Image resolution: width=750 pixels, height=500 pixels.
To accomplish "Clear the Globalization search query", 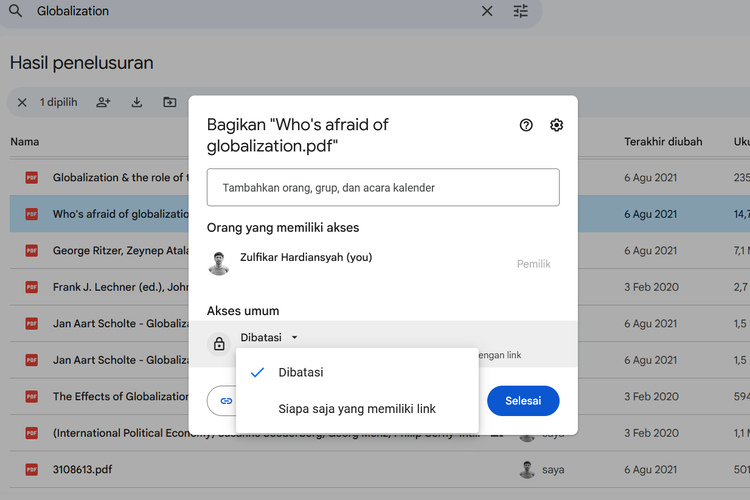I will tap(487, 11).
